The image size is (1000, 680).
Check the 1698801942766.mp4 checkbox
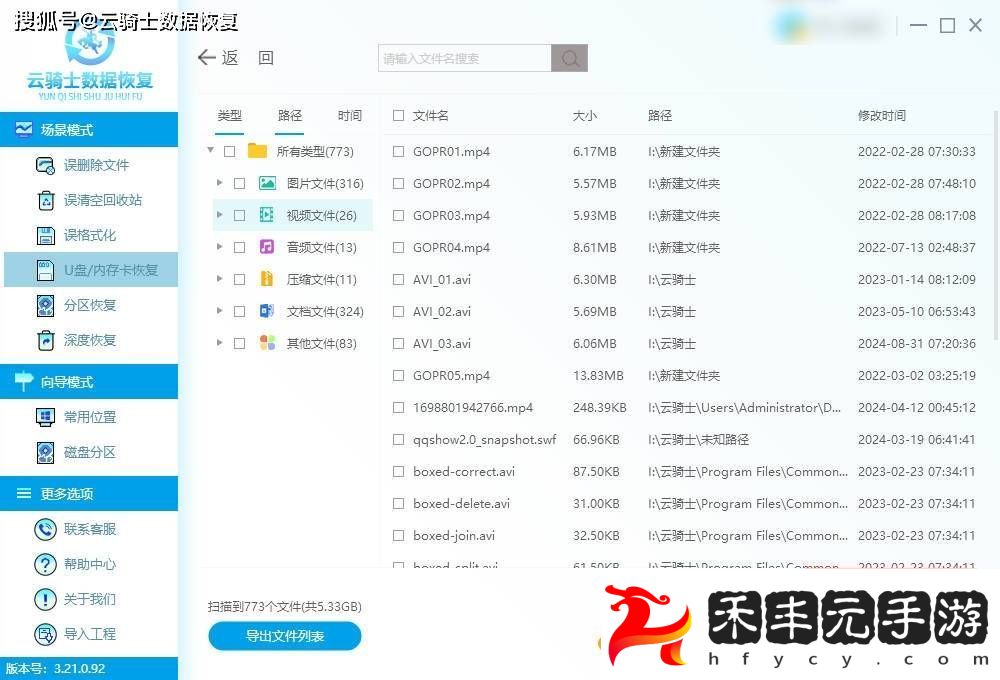click(399, 408)
